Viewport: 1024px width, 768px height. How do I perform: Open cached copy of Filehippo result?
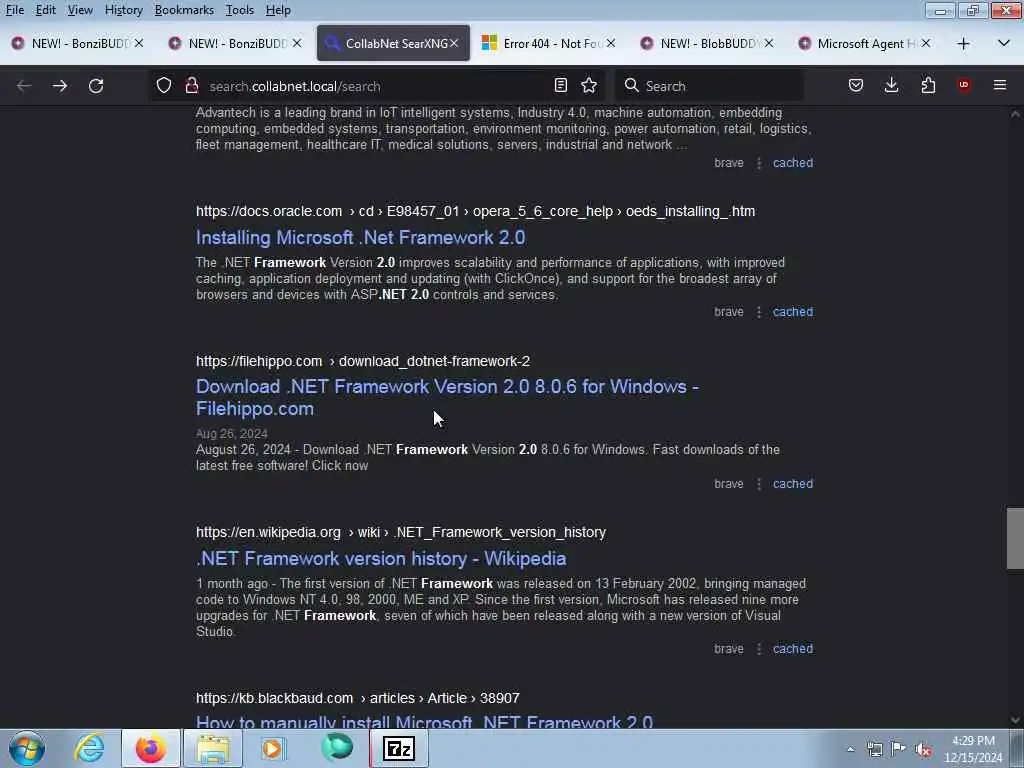tap(793, 484)
